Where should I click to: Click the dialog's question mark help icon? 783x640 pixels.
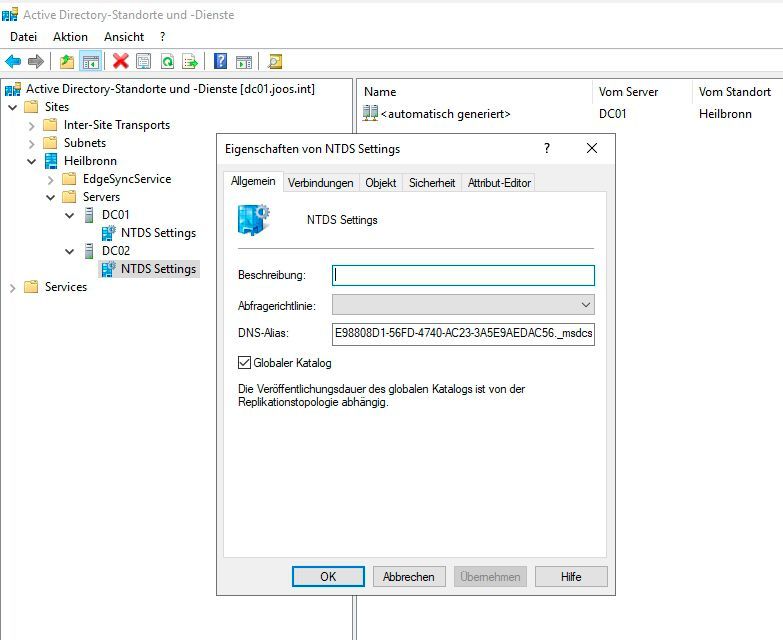(547, 148)
